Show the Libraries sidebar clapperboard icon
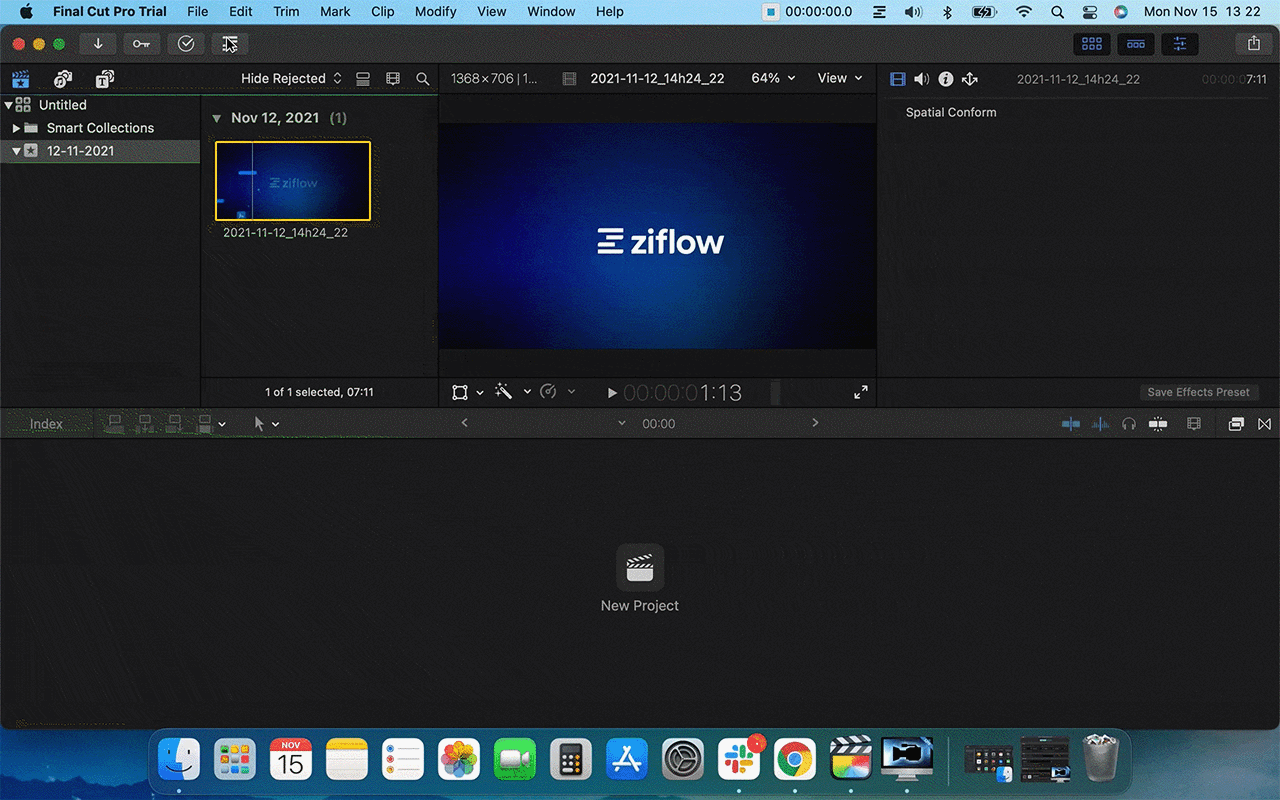This screenshot has width=1280, height=800. tap(20, 79)
